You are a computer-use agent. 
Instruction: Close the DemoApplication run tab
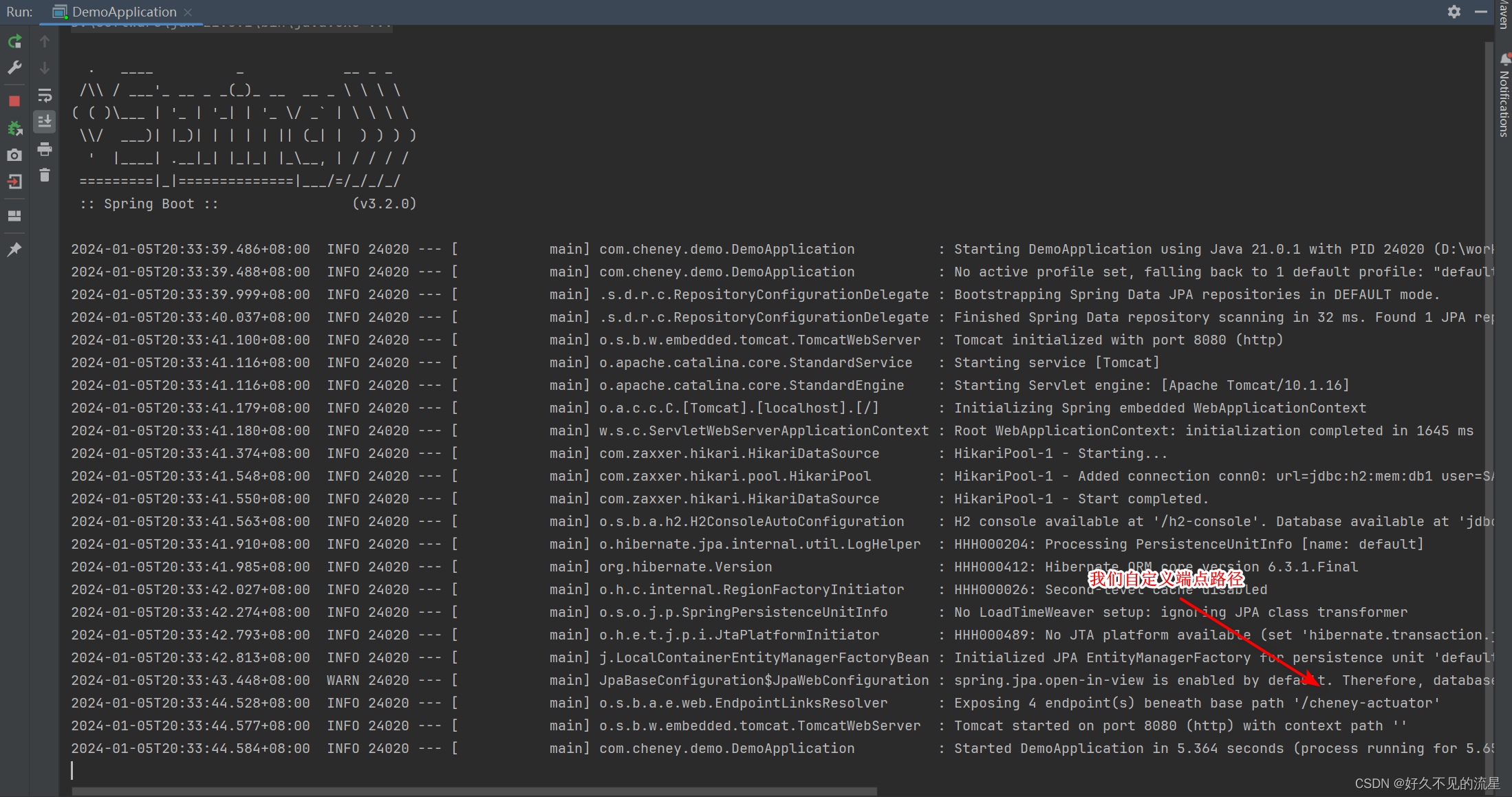click(188, 12)
